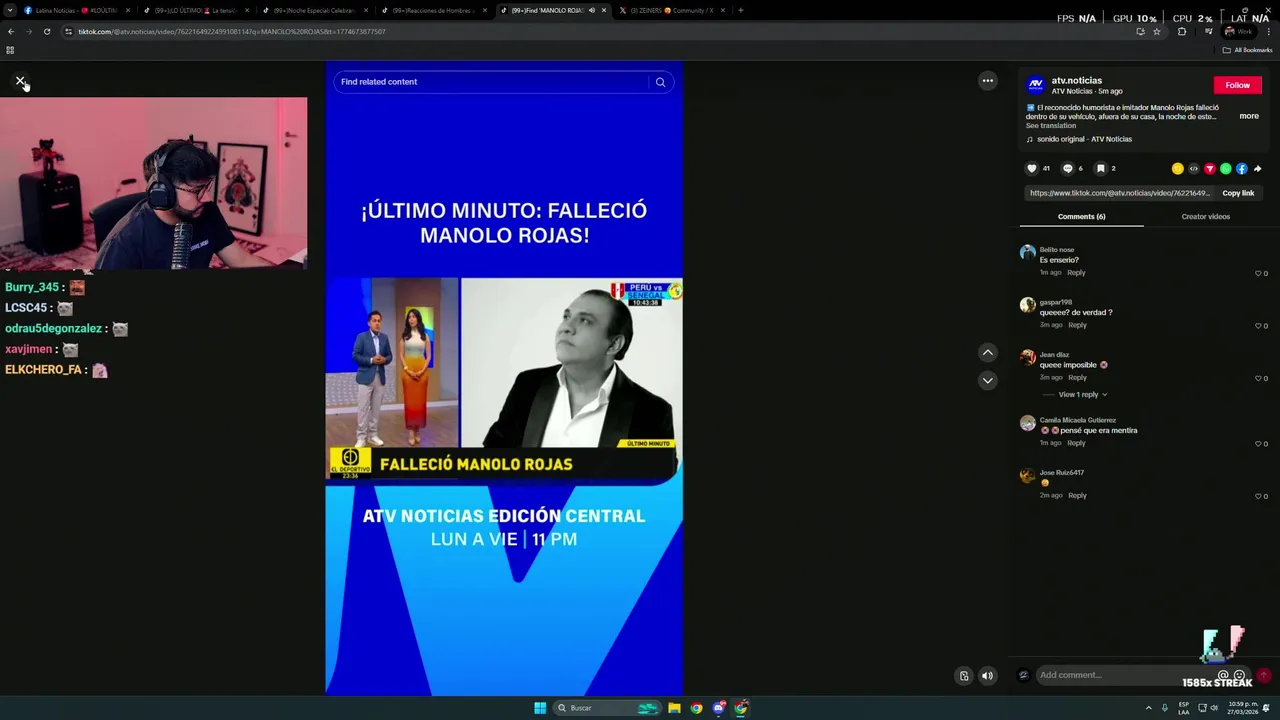1280x720 pixels.
Task: Post comment with the red arrow button
Action: pyautogui.click(x=1263, y=676)
